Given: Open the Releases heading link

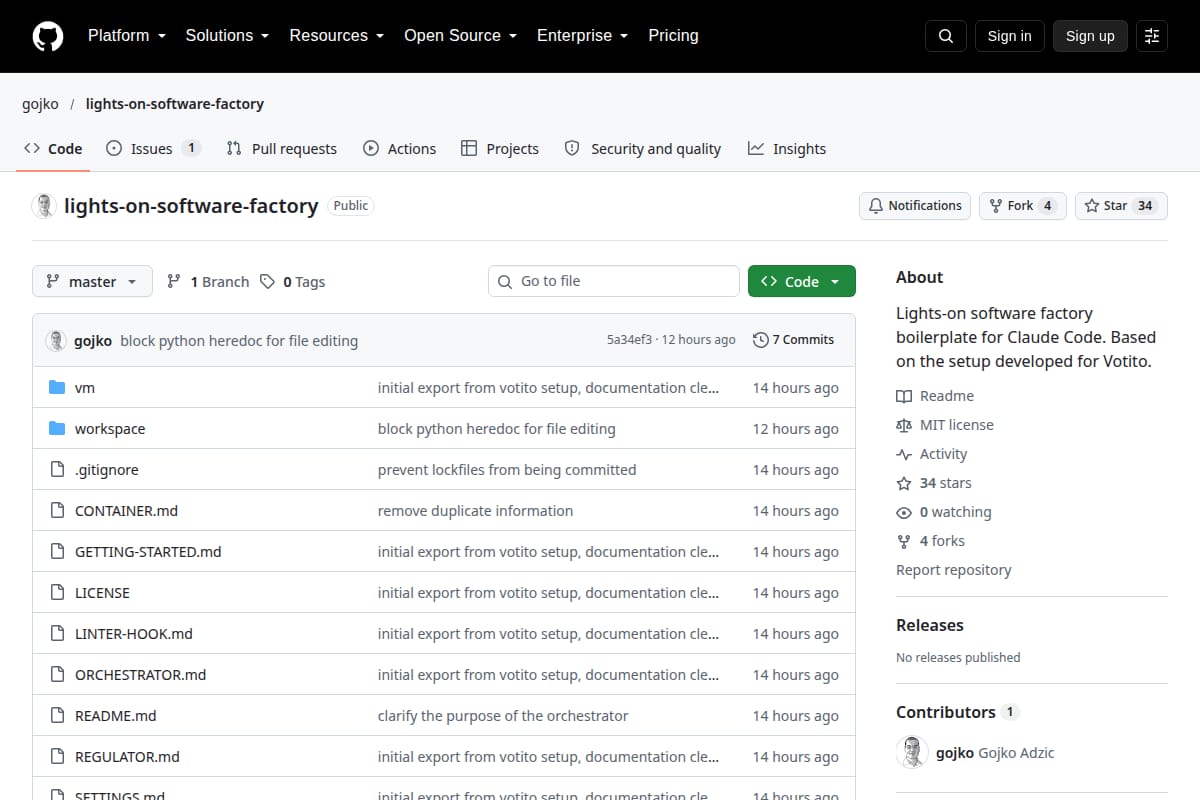Looking at the screenshot, I should click(x=930, y=625).
